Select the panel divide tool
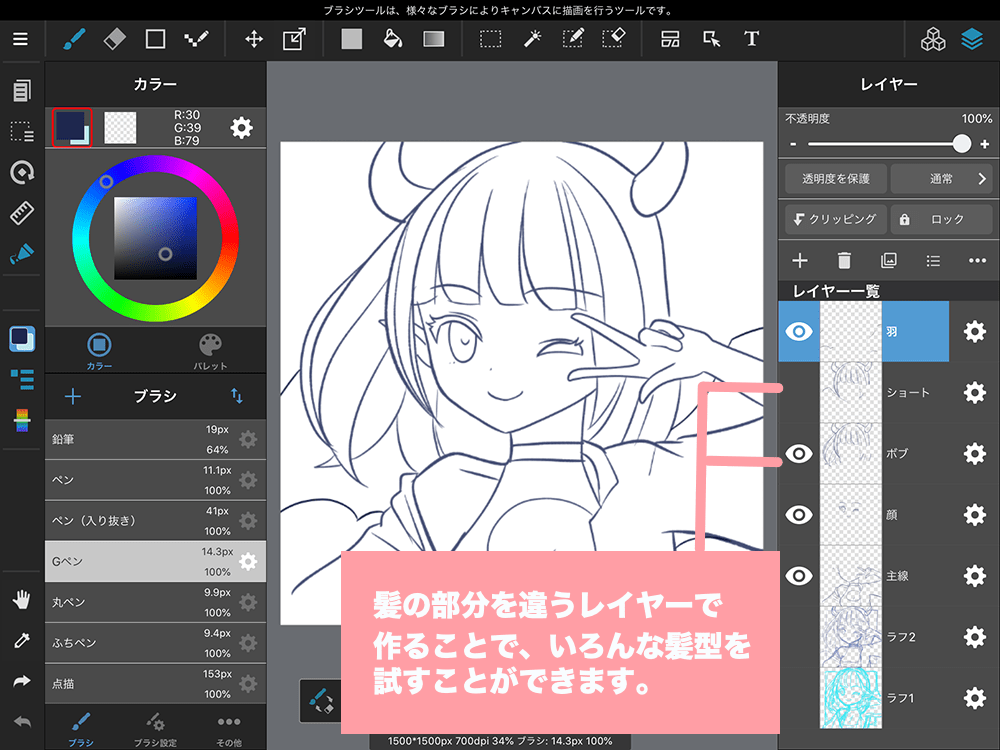Image resolution: width=1000 pixels, height=750 pixels. pyautogui.click(x=670, y=39)
